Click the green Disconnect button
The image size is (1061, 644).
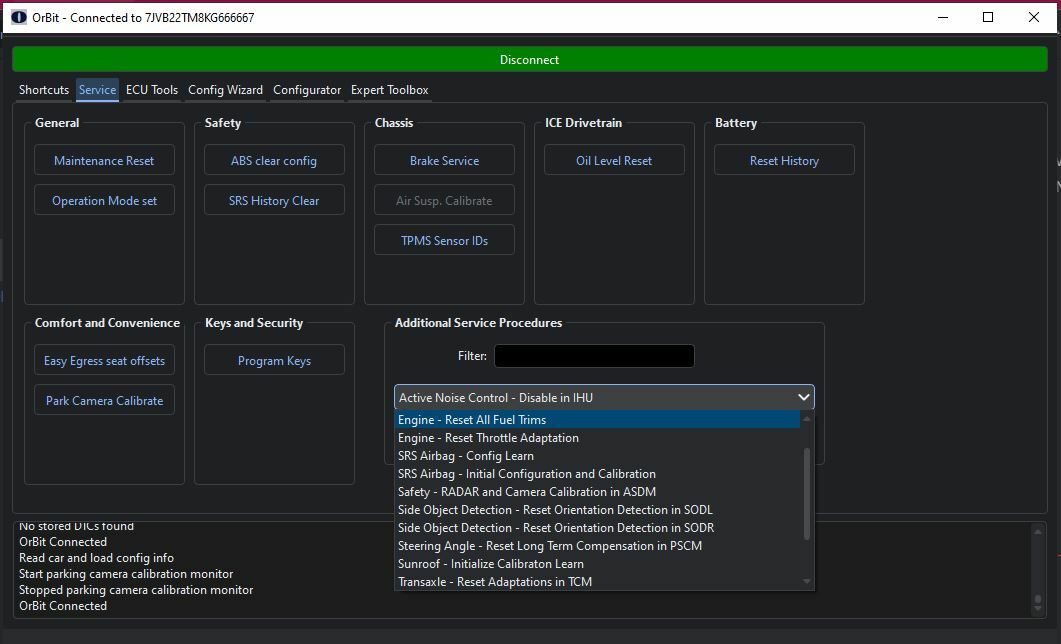pyautogui.click(x=529, y=60)
